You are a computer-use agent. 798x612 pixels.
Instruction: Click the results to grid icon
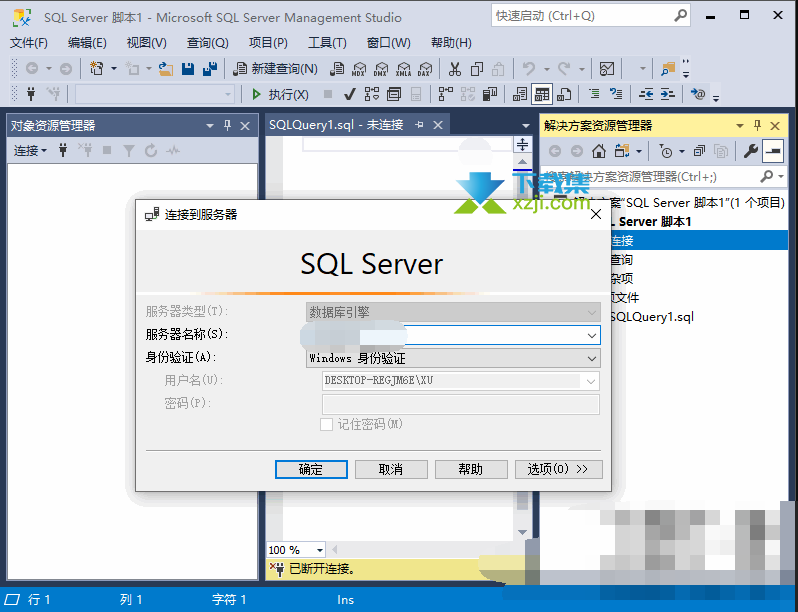coord(542,94)
